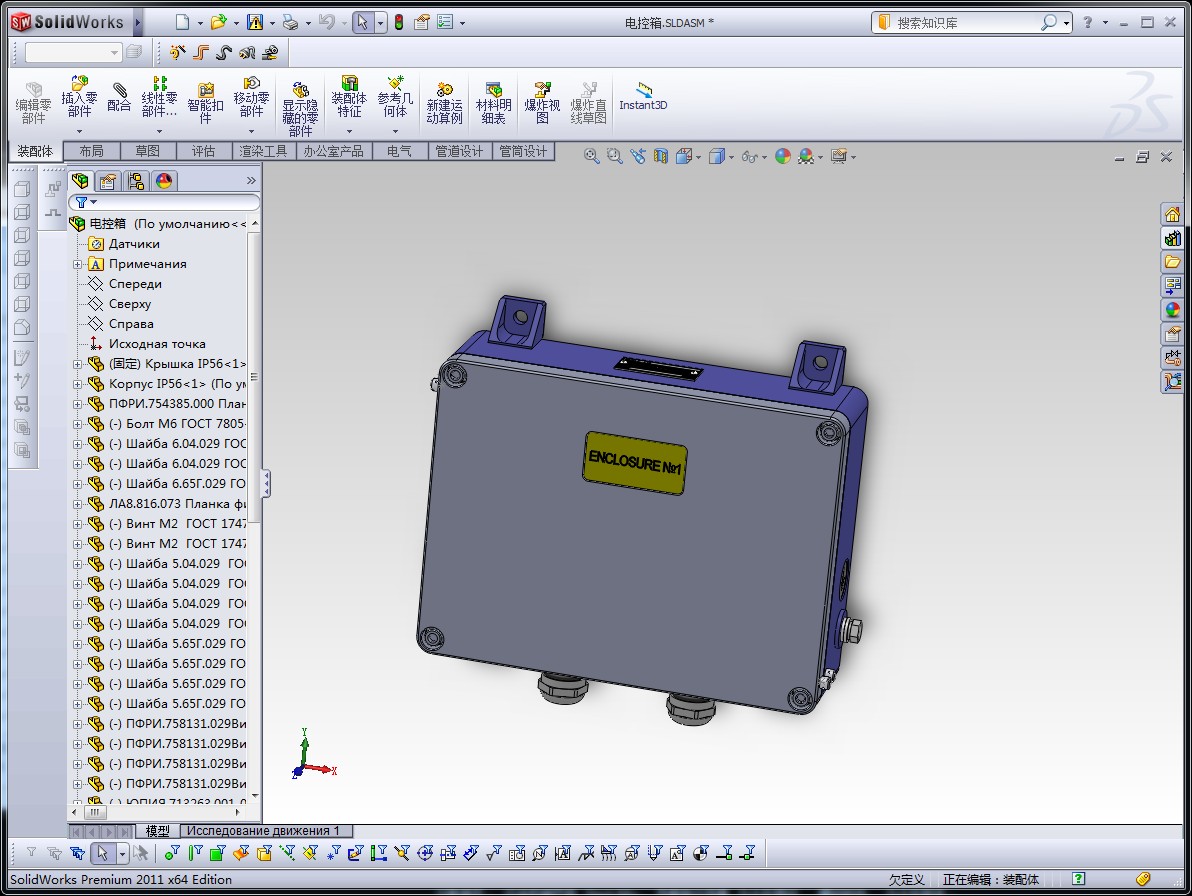Switch to the 草图 (Sketch) tab
The width and height of the screenshot is (1192, 896).
[147, 151]
